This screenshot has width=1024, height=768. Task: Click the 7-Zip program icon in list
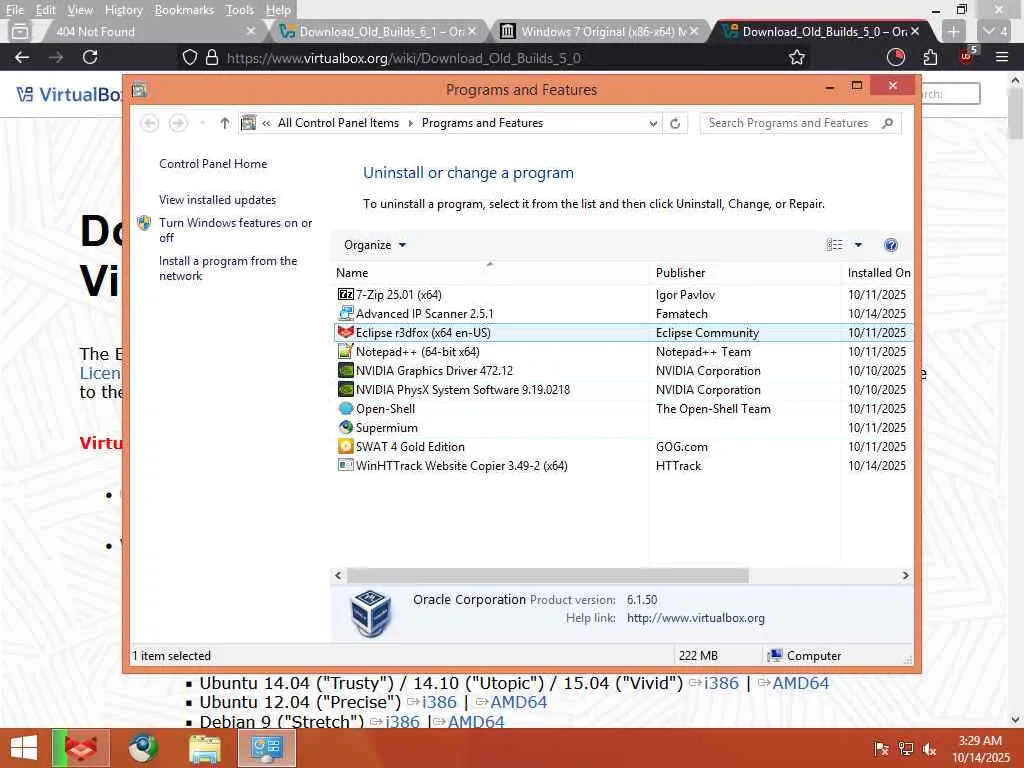pos(345,295)
